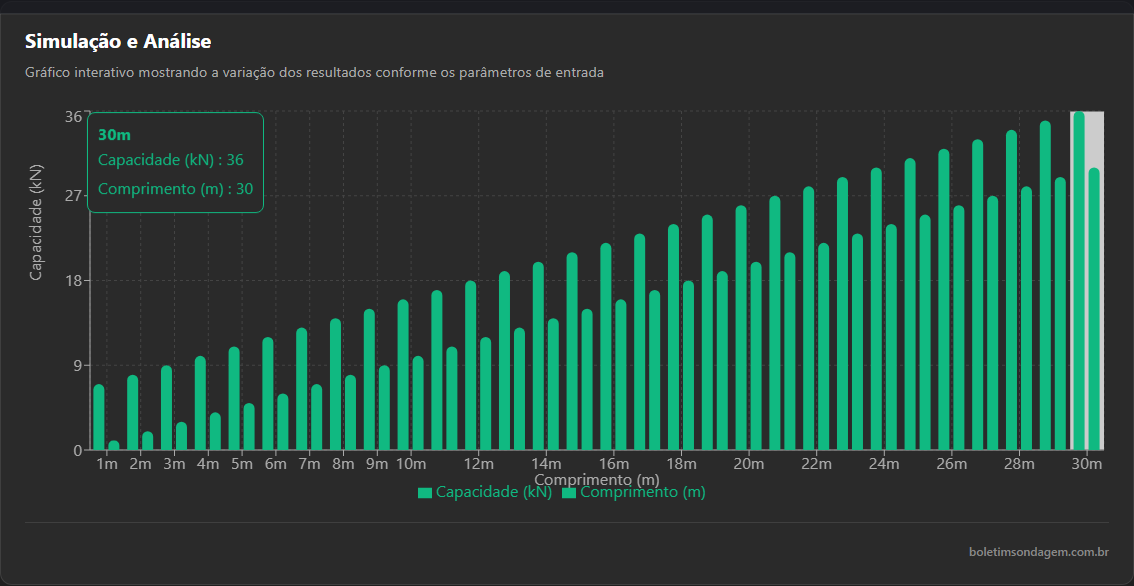Screen dimensions: 1134x586
Task: Toggle the Comprimento (m) legend label
Action: click(x=642, y=492)
